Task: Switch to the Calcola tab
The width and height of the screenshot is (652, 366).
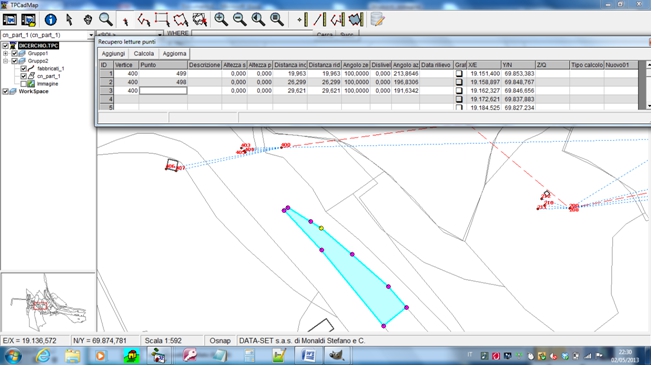Action: tap(143, 54)
